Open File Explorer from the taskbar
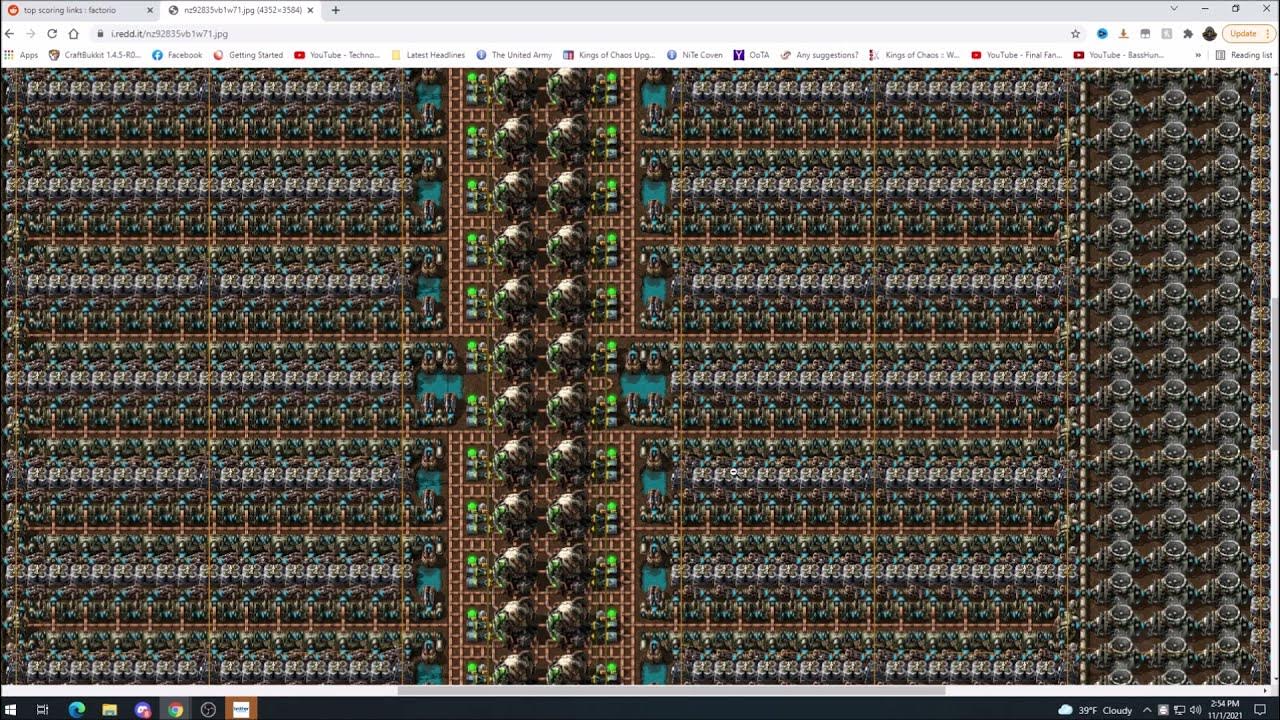The image size is (1280, 720). 109,709
